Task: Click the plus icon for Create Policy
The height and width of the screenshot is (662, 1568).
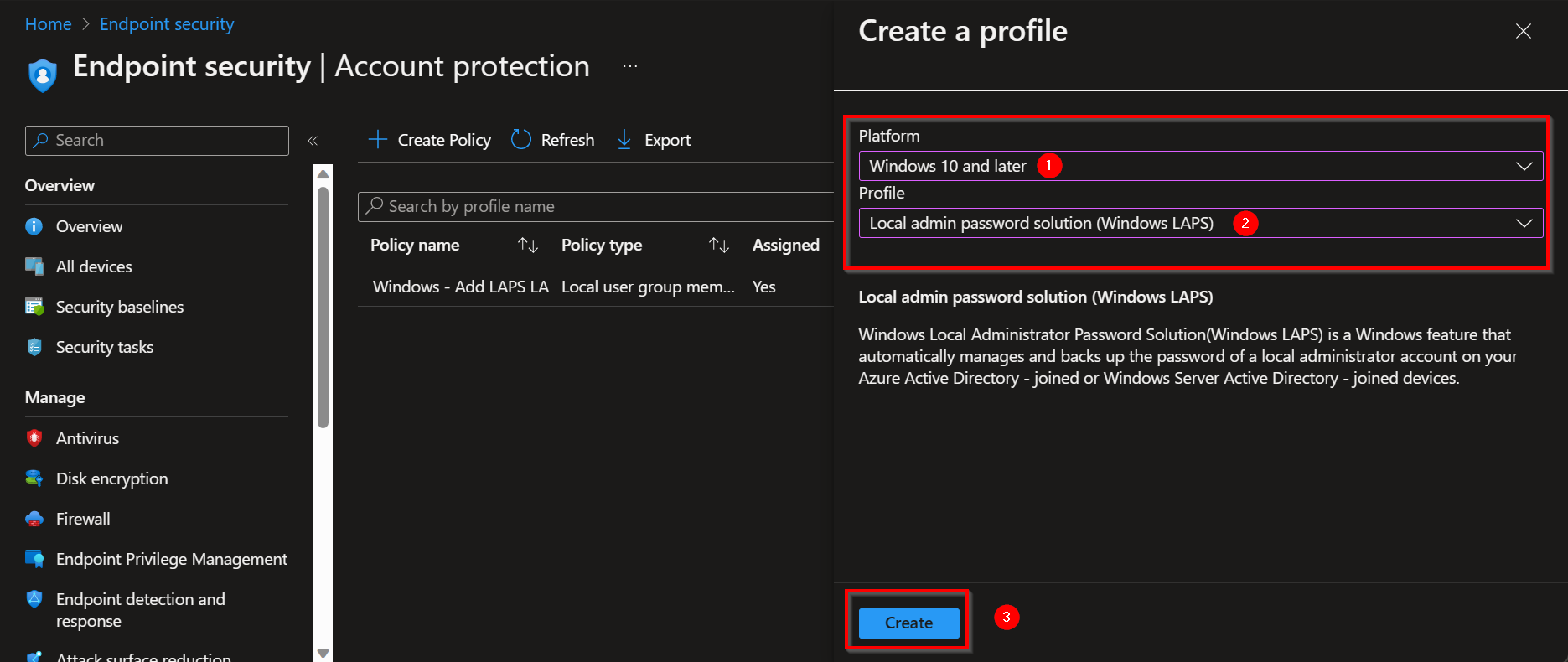Action: pos(378,140)
